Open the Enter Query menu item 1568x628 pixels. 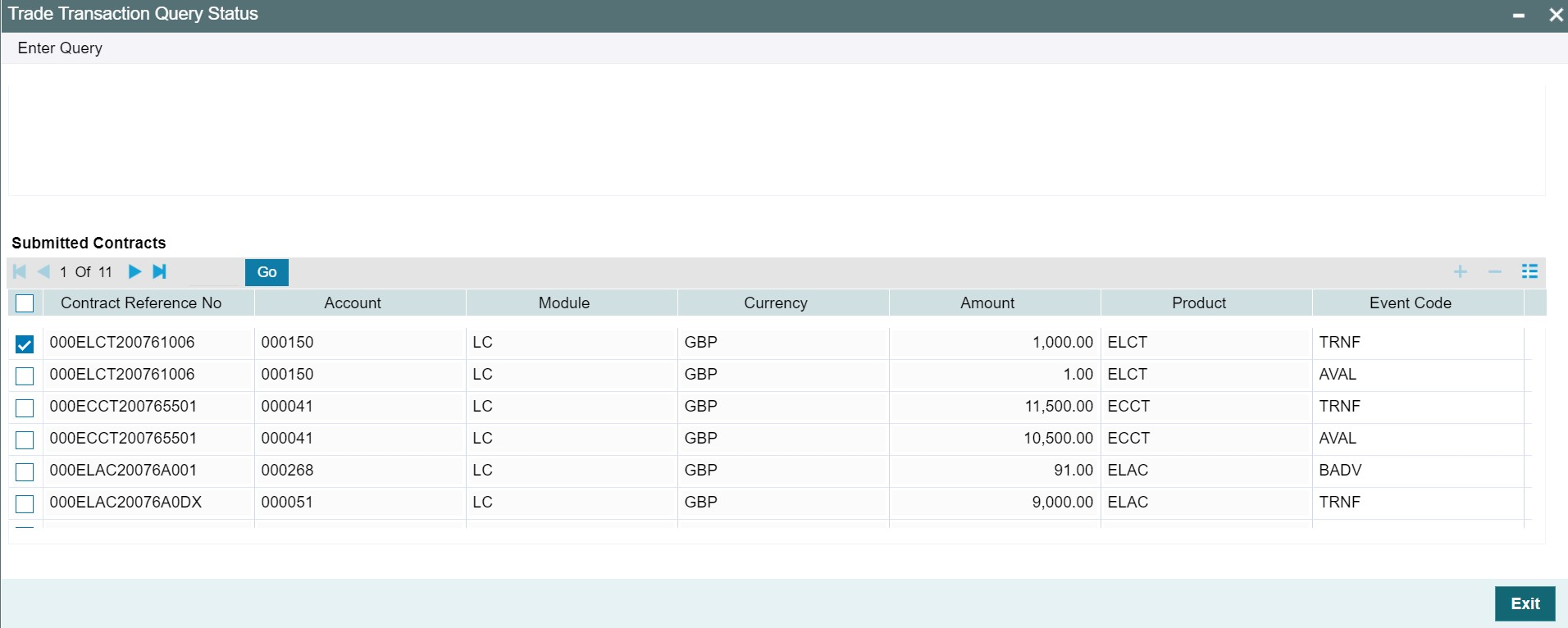coord(60,48)
